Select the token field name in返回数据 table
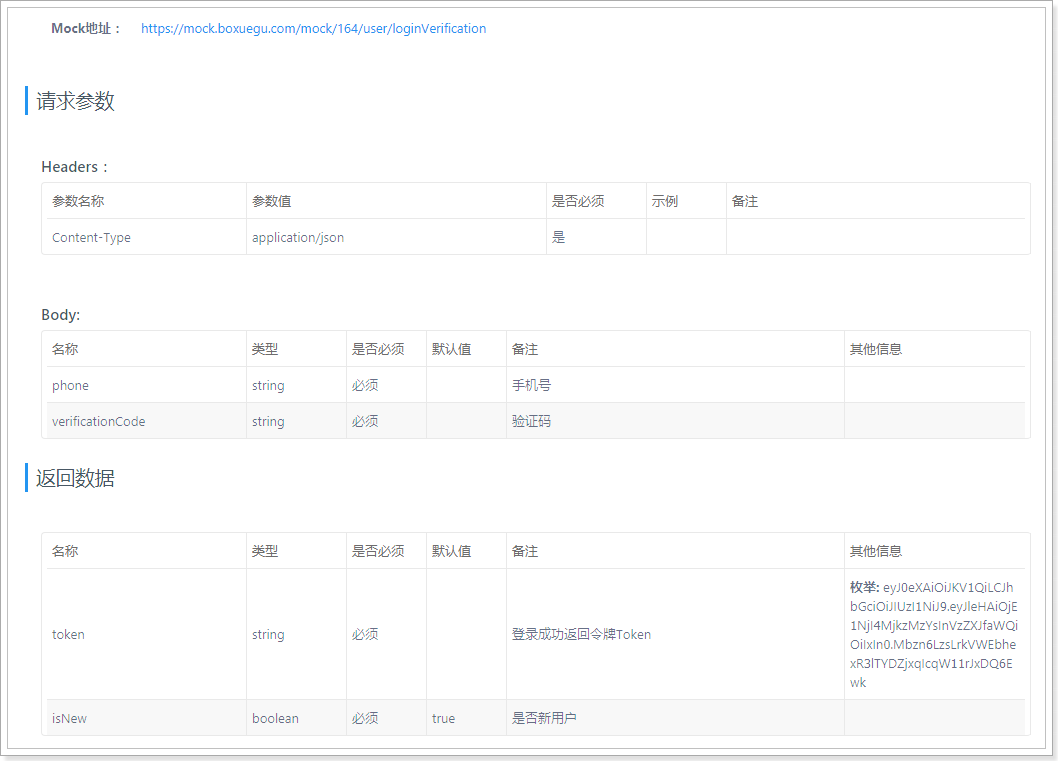Image resolution: width=1058 pixels, height=761 pixels. pyautogui.click(x=68, y=634)
